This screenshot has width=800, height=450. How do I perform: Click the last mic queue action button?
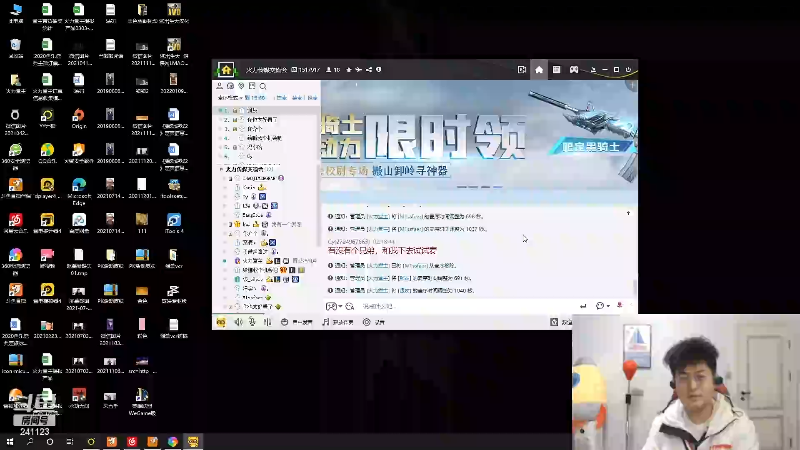pyautogui.click(x=312, y=97)
